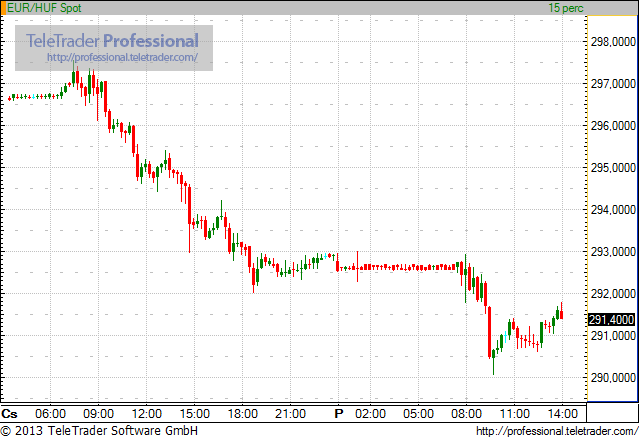Click the 06:00 time axis label
This screenshot has width=639, height=440.
coord(50,414)
